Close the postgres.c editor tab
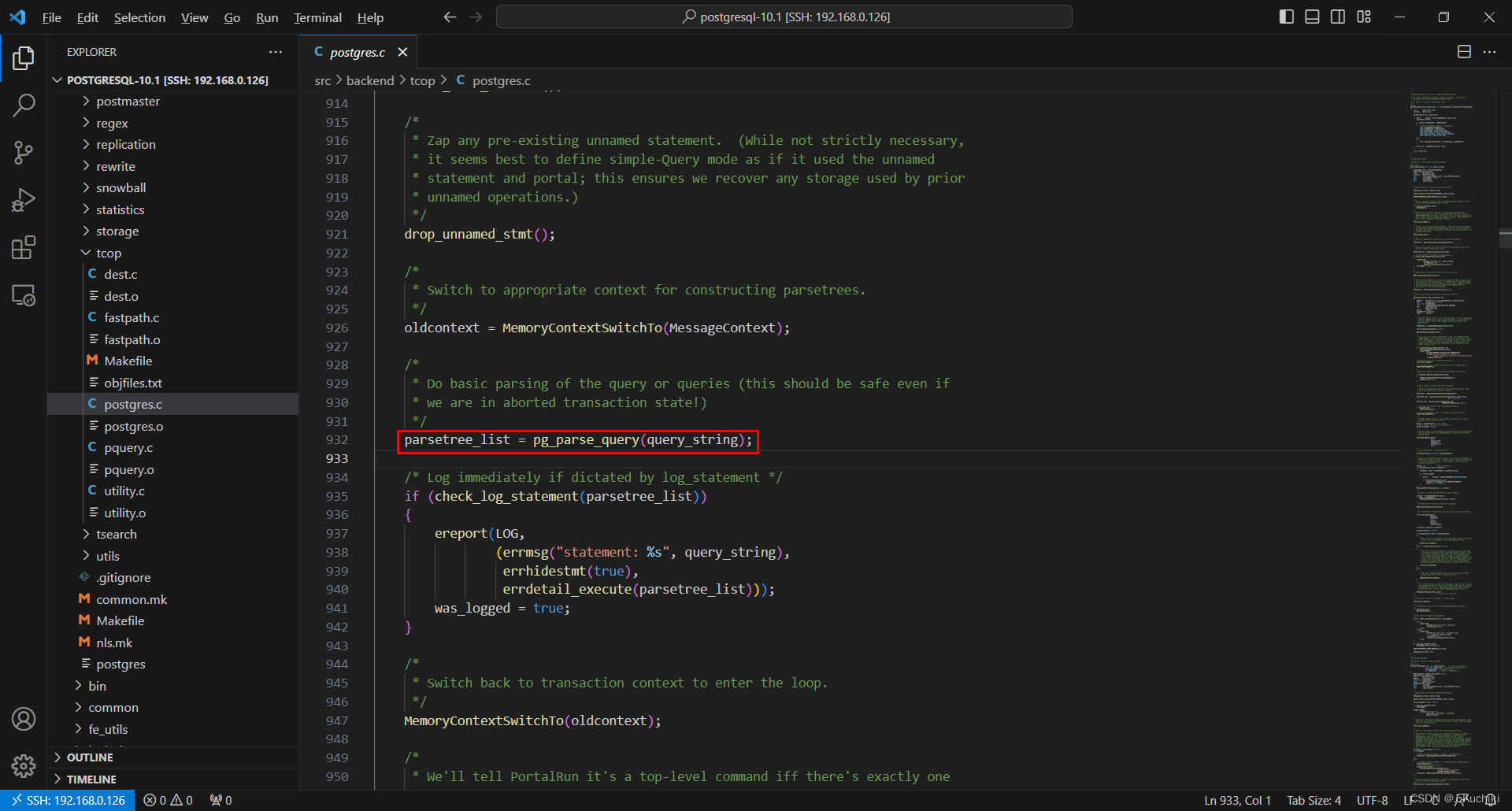 click(x=402, y=52)
